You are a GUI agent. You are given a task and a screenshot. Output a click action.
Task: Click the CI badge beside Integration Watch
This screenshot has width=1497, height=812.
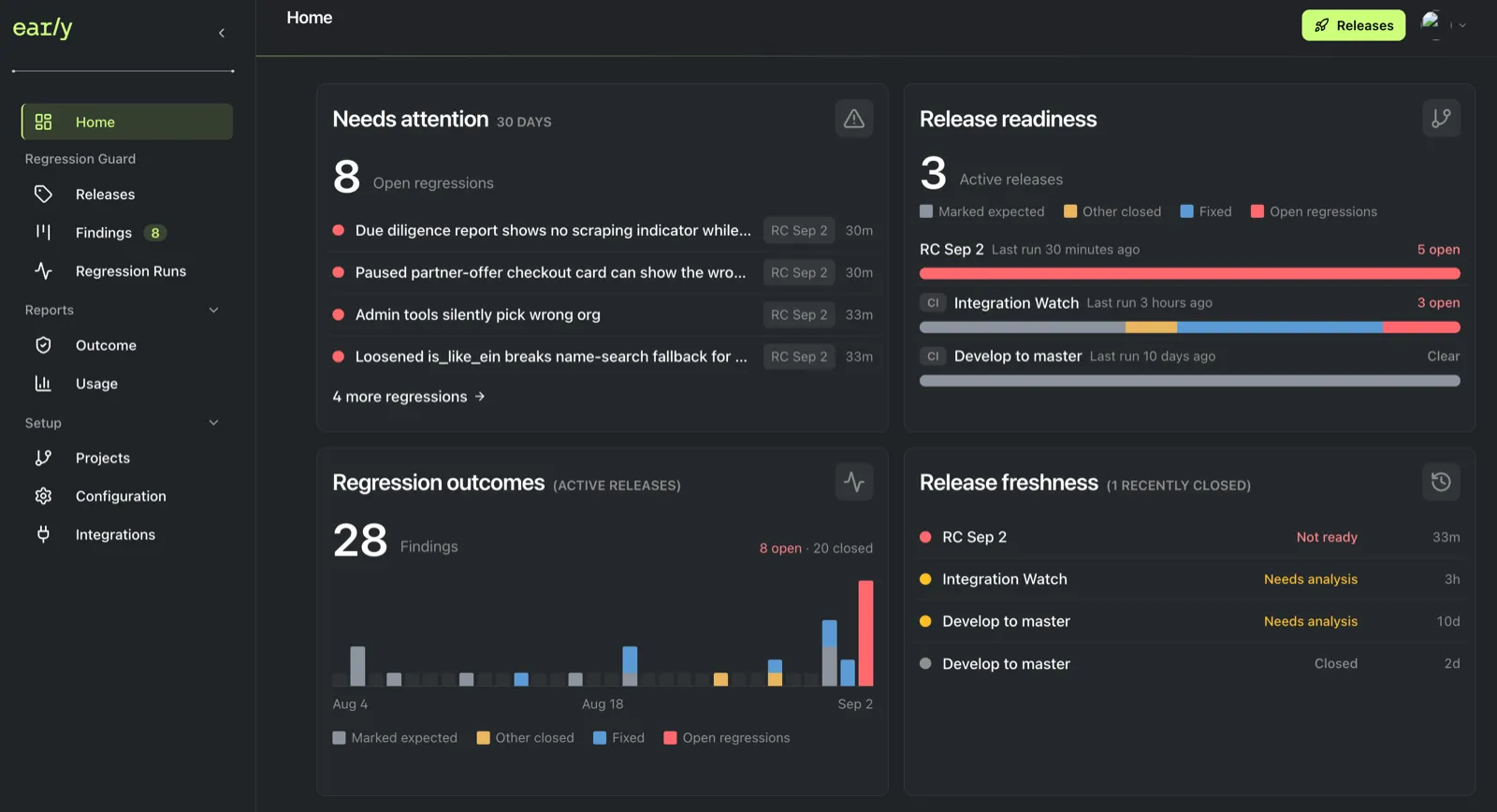click(x=933, y=303)
